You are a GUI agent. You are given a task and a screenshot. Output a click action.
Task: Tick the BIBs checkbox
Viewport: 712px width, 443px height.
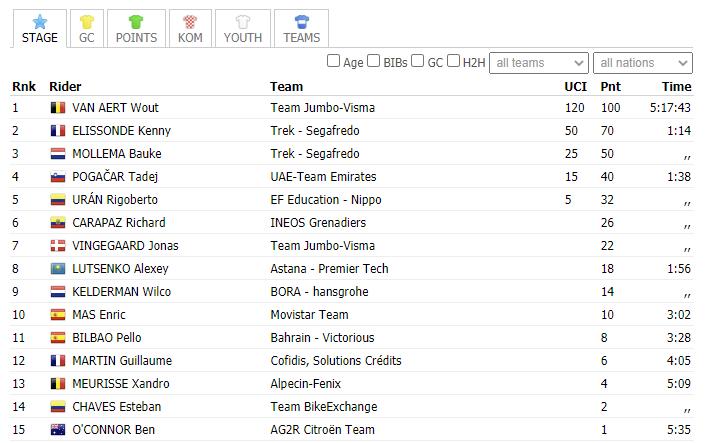tap(373, 61)
